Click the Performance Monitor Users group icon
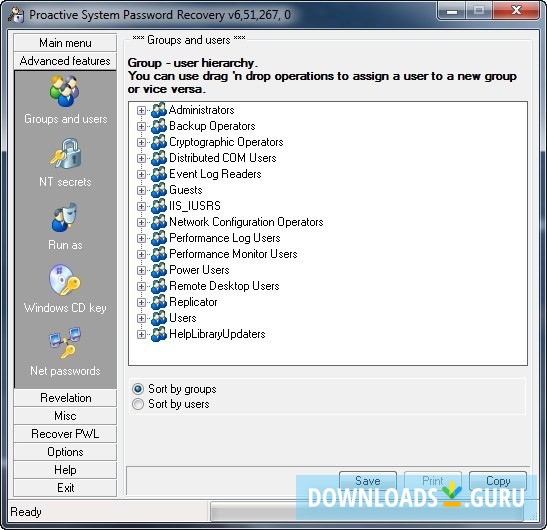Image resolution: width=547 pixels, height=530 pixels. point(159,254)
